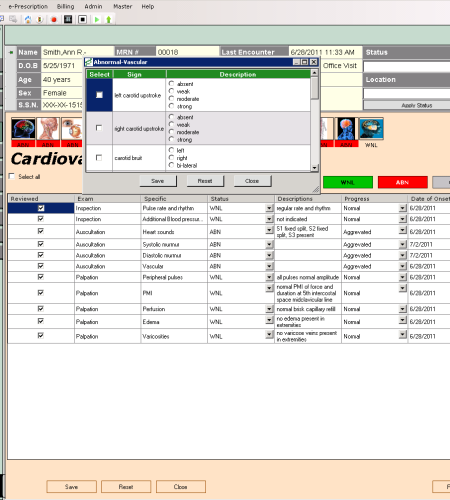Click the bottom Reset button of Cardiovascular form

click(x=126, y=487)
